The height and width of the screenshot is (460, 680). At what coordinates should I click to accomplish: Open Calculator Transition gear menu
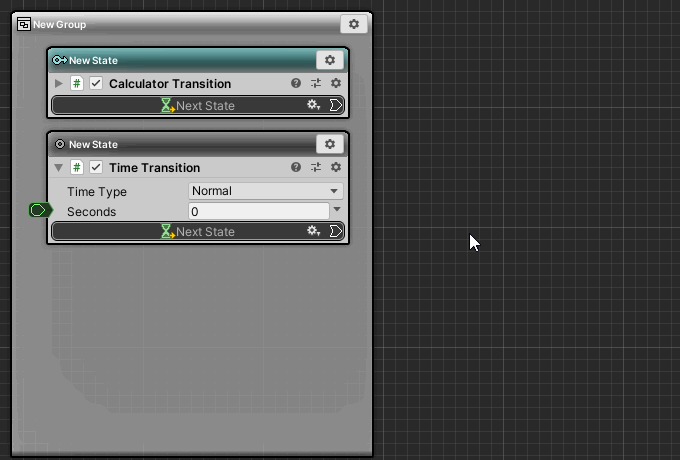click(x=336, y=84)
